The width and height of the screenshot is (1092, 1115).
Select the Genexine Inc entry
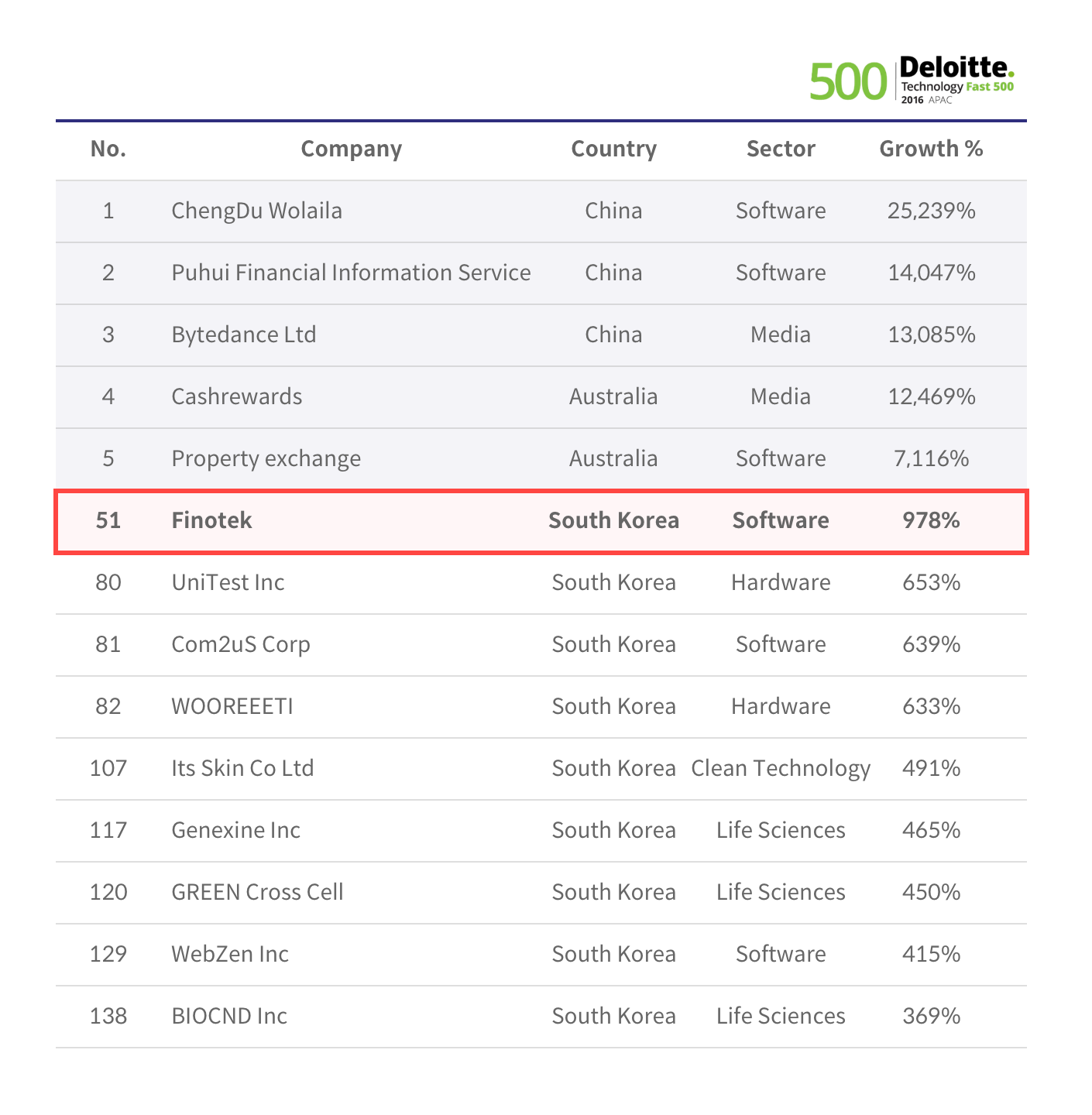235,830
